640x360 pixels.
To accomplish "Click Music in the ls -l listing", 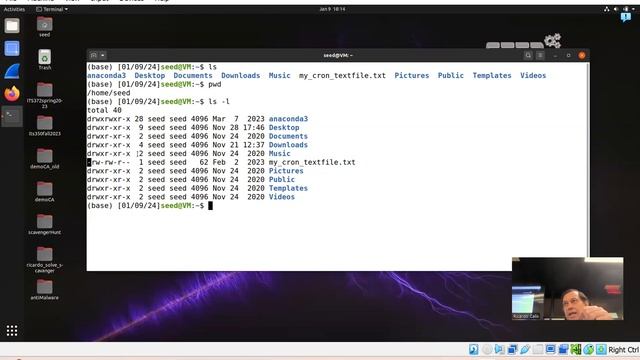I will [280, 153].
